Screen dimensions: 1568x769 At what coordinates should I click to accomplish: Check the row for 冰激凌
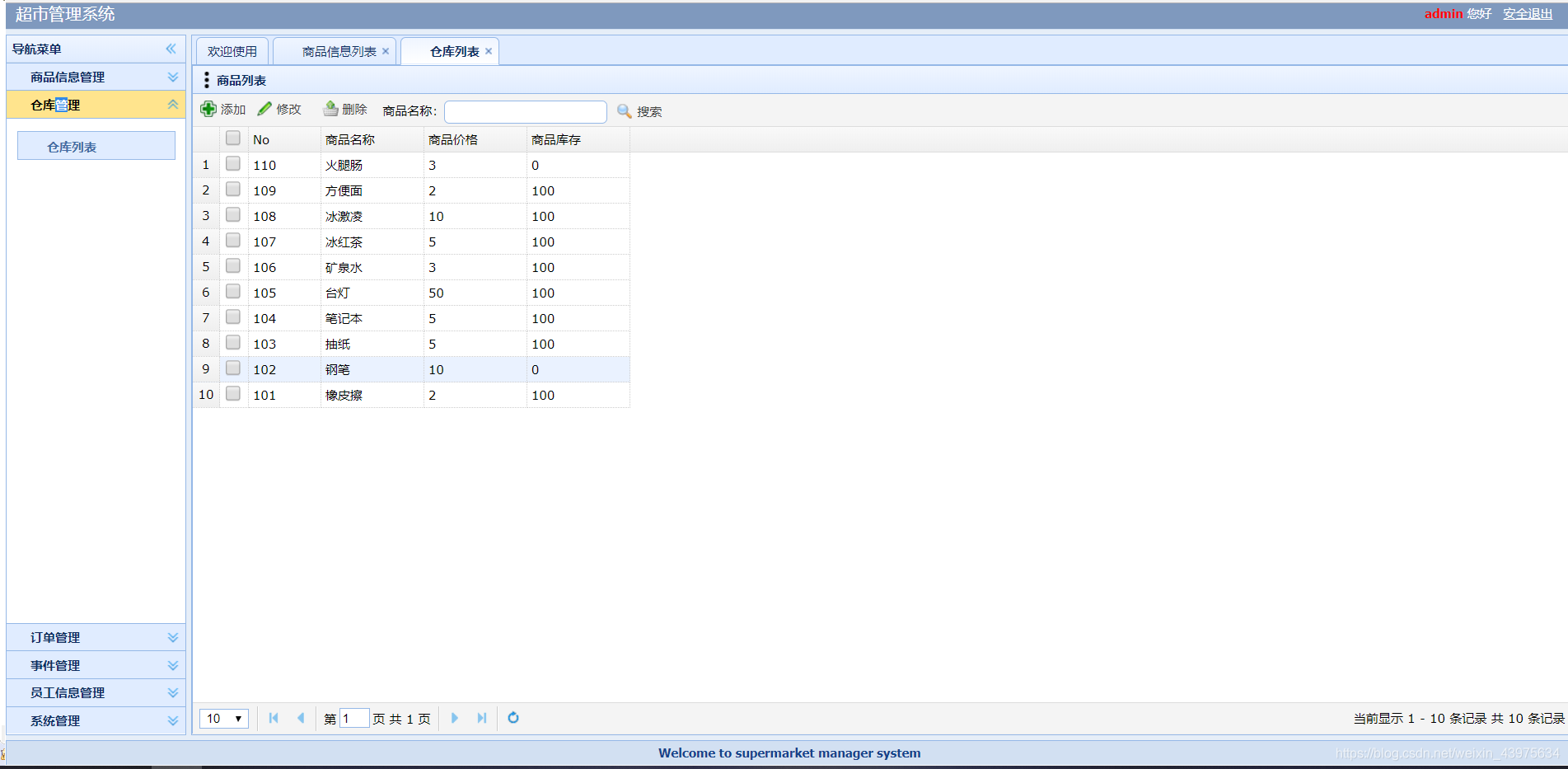(233, 215)
